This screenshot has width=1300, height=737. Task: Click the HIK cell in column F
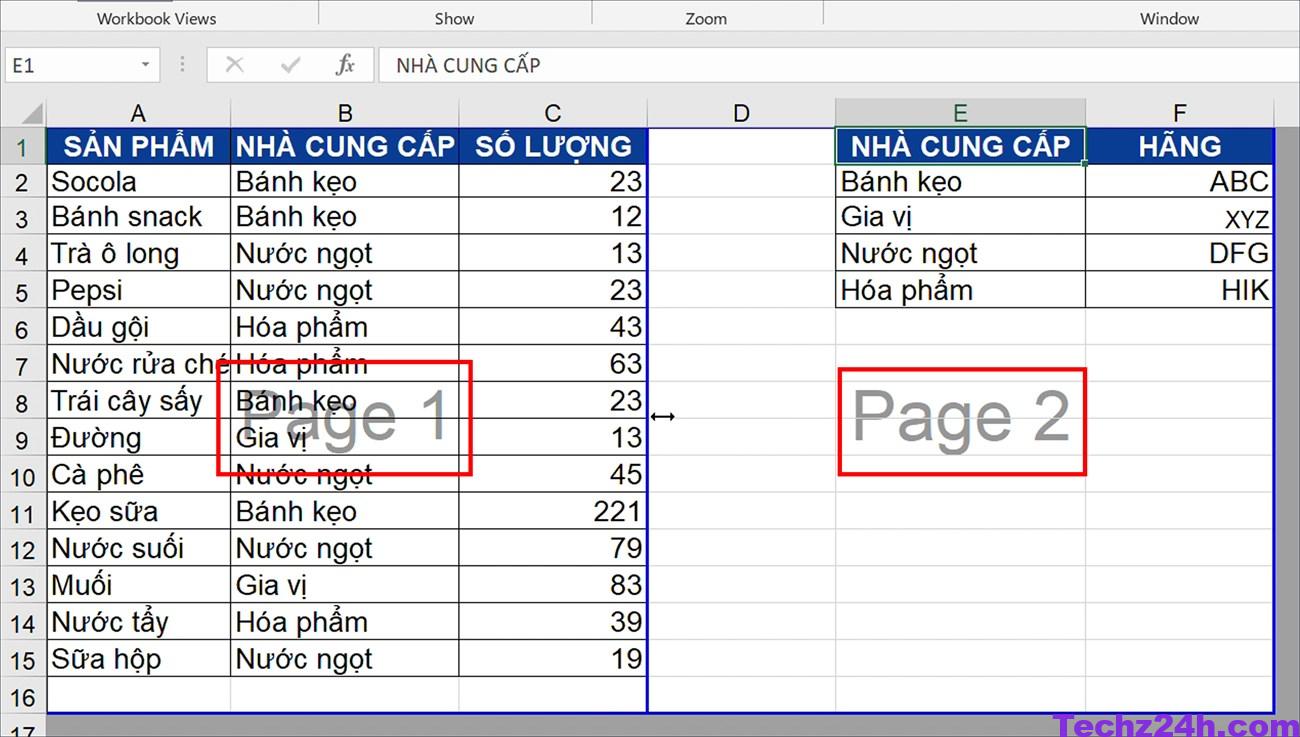click(1180, 291)
